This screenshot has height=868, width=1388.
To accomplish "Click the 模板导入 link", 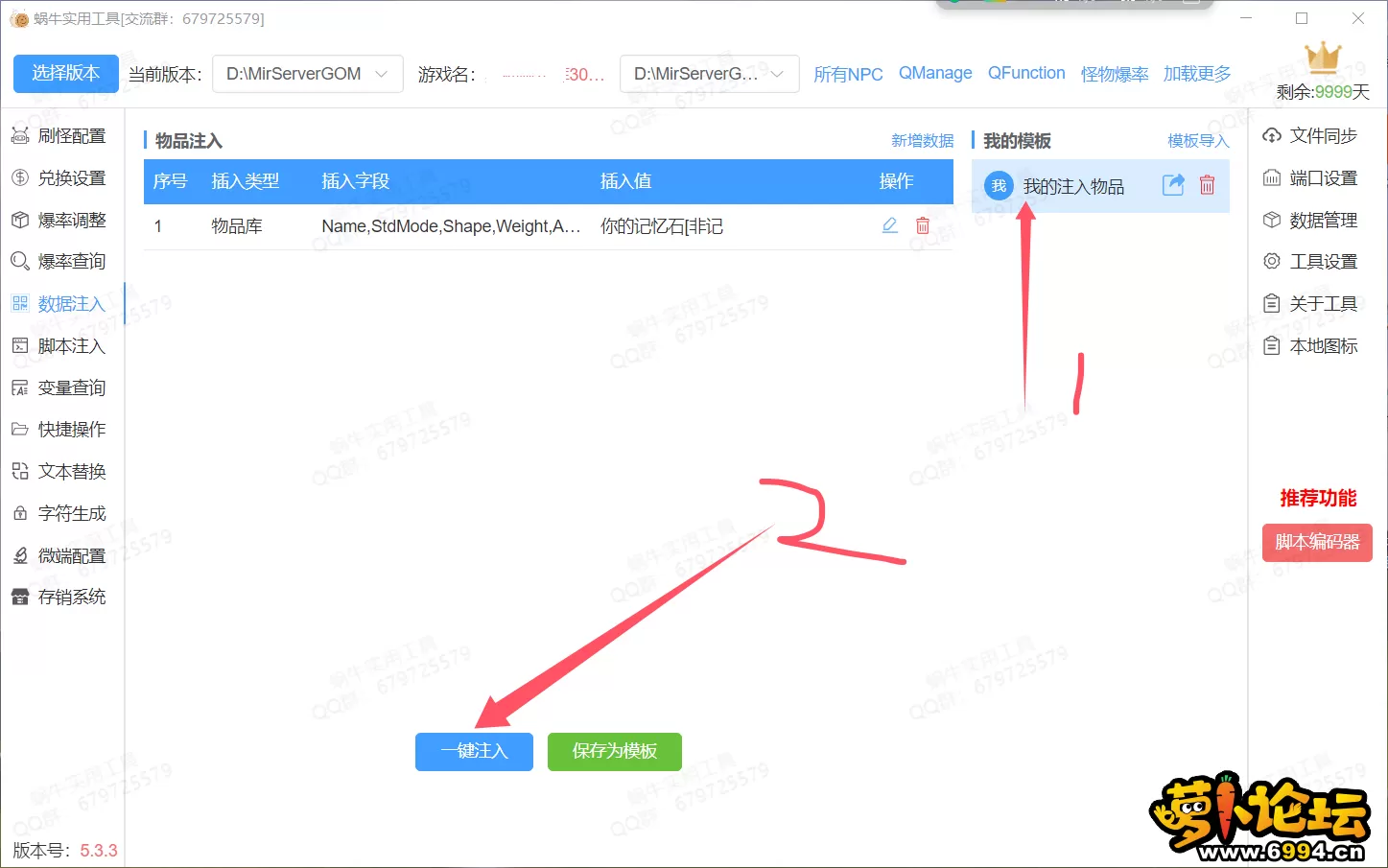I will click(1197, 141).
